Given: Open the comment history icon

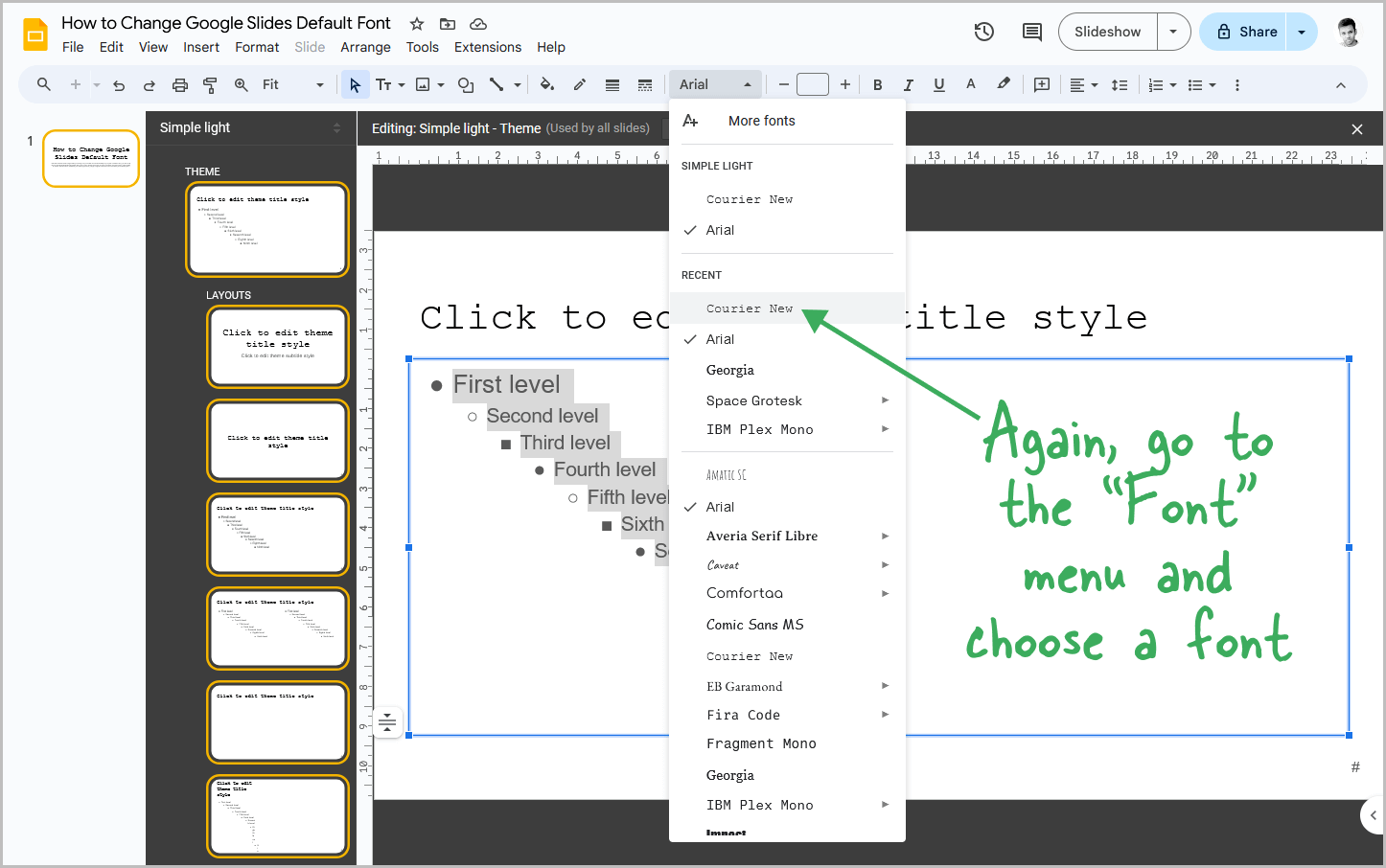Looking at the screenshot, I should 1032,32.
